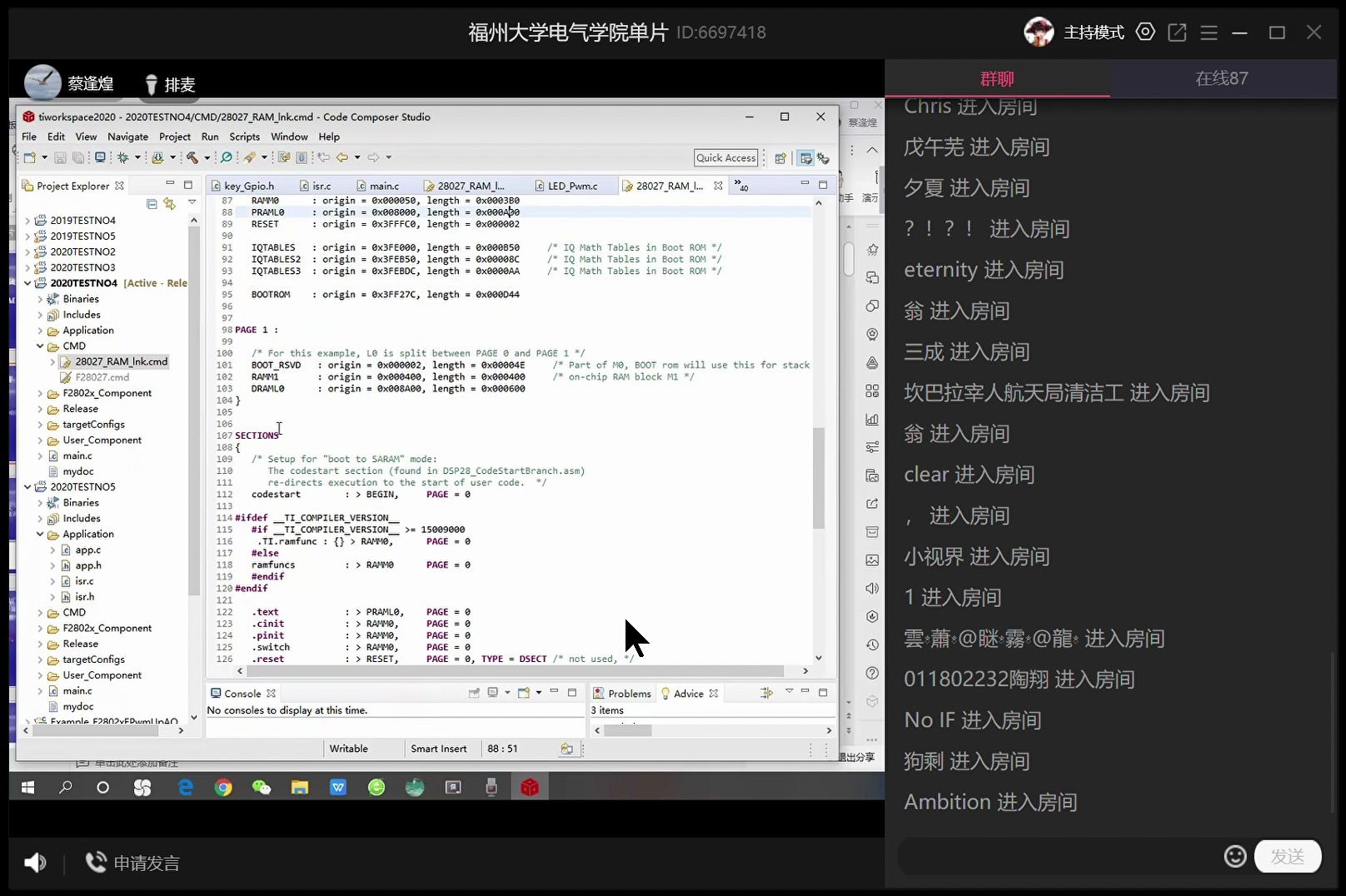Toggle the Pin Console icon
This screenshot has height=896, width=1346.
(x=474, y=693)
